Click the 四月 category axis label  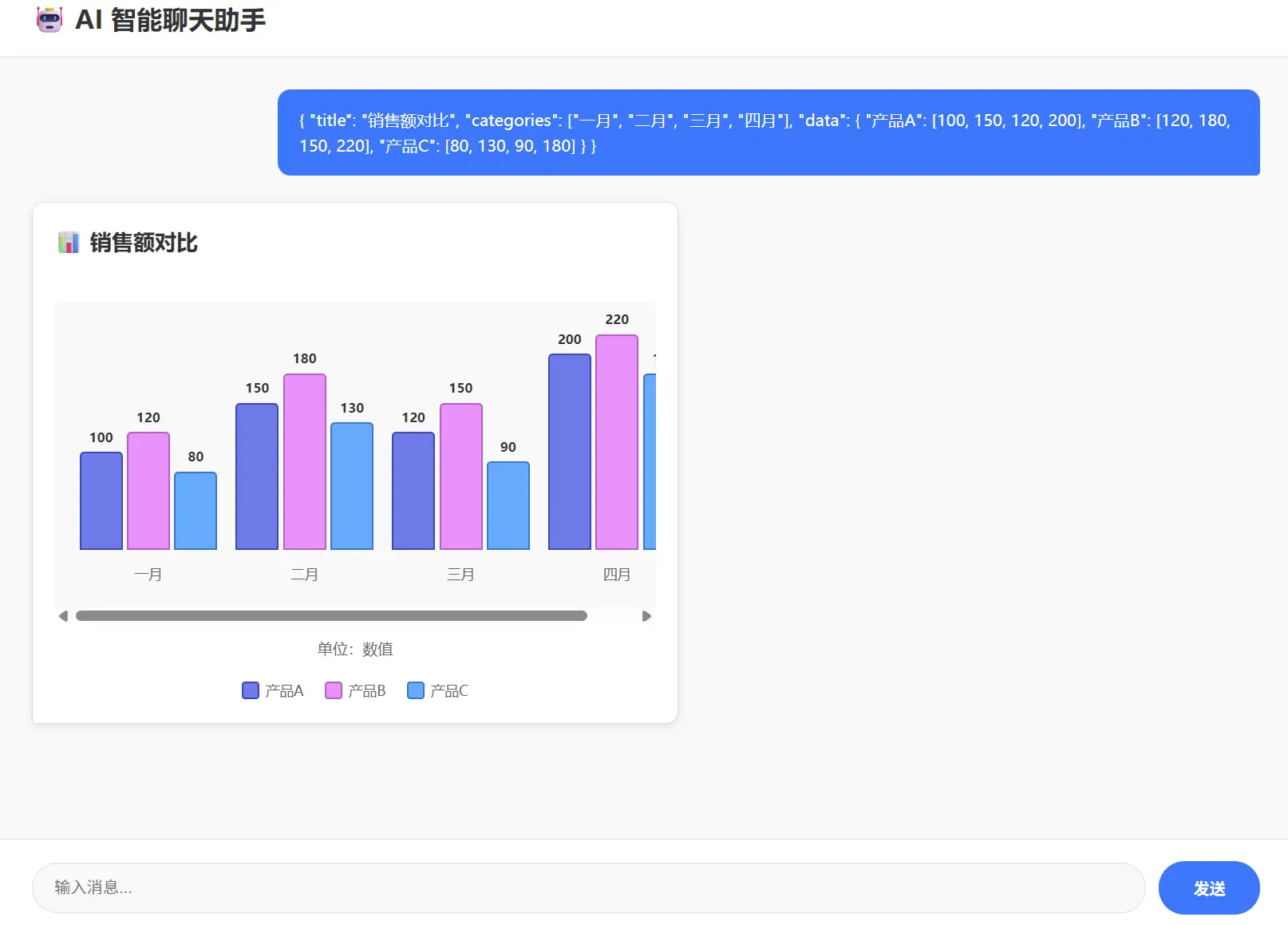[x=617, y=575]
